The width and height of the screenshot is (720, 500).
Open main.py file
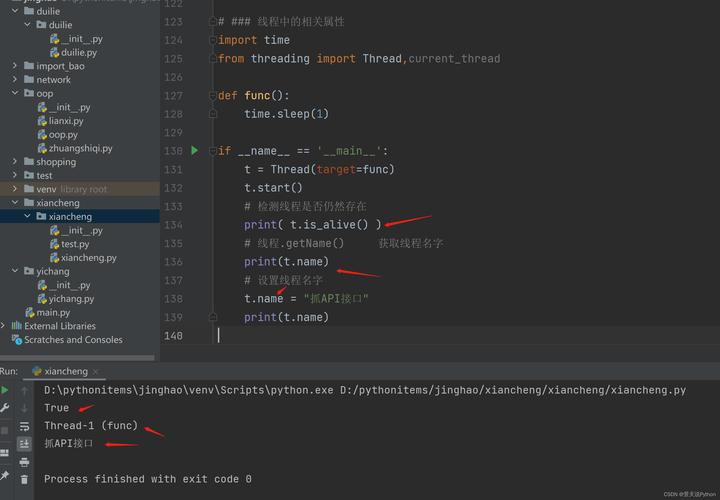coord(53,312)
